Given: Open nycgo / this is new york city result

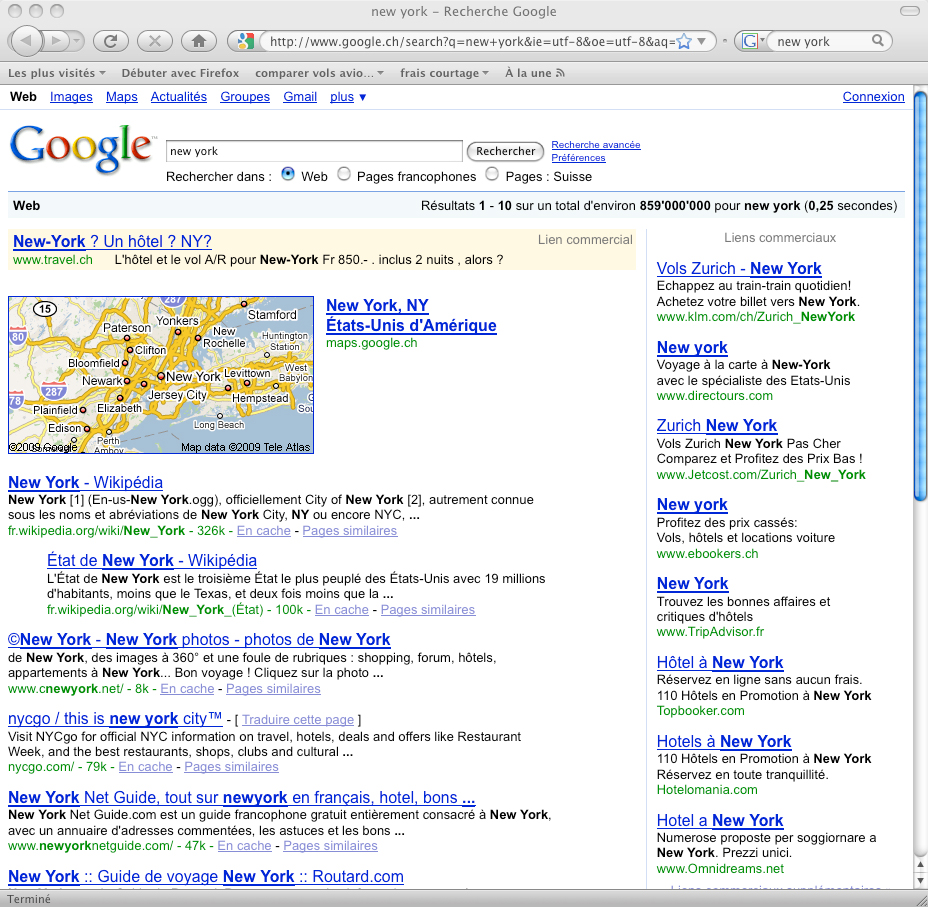Looking at the screenshot, I should click(115, 718).
